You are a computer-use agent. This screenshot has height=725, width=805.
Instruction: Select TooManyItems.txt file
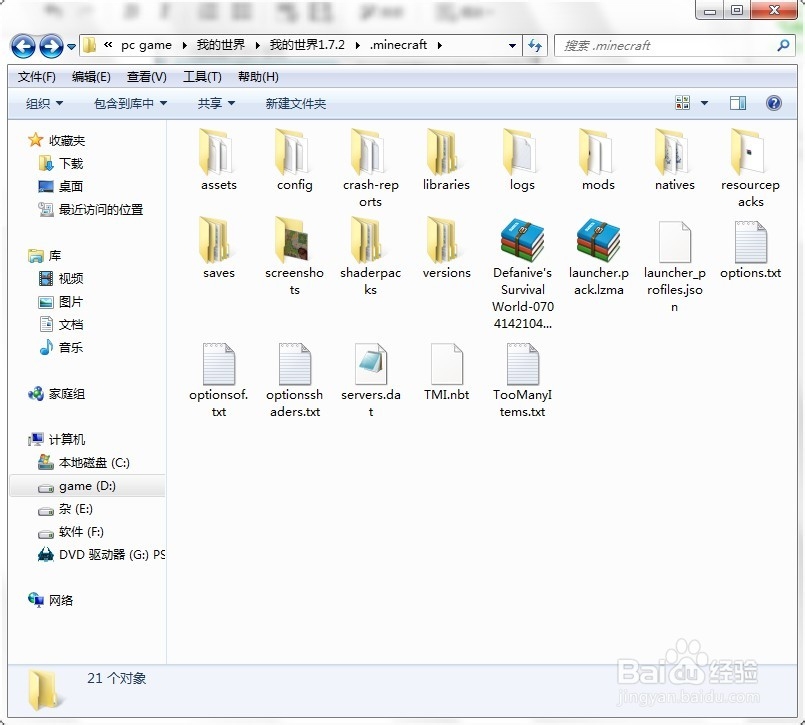(523, 380)
